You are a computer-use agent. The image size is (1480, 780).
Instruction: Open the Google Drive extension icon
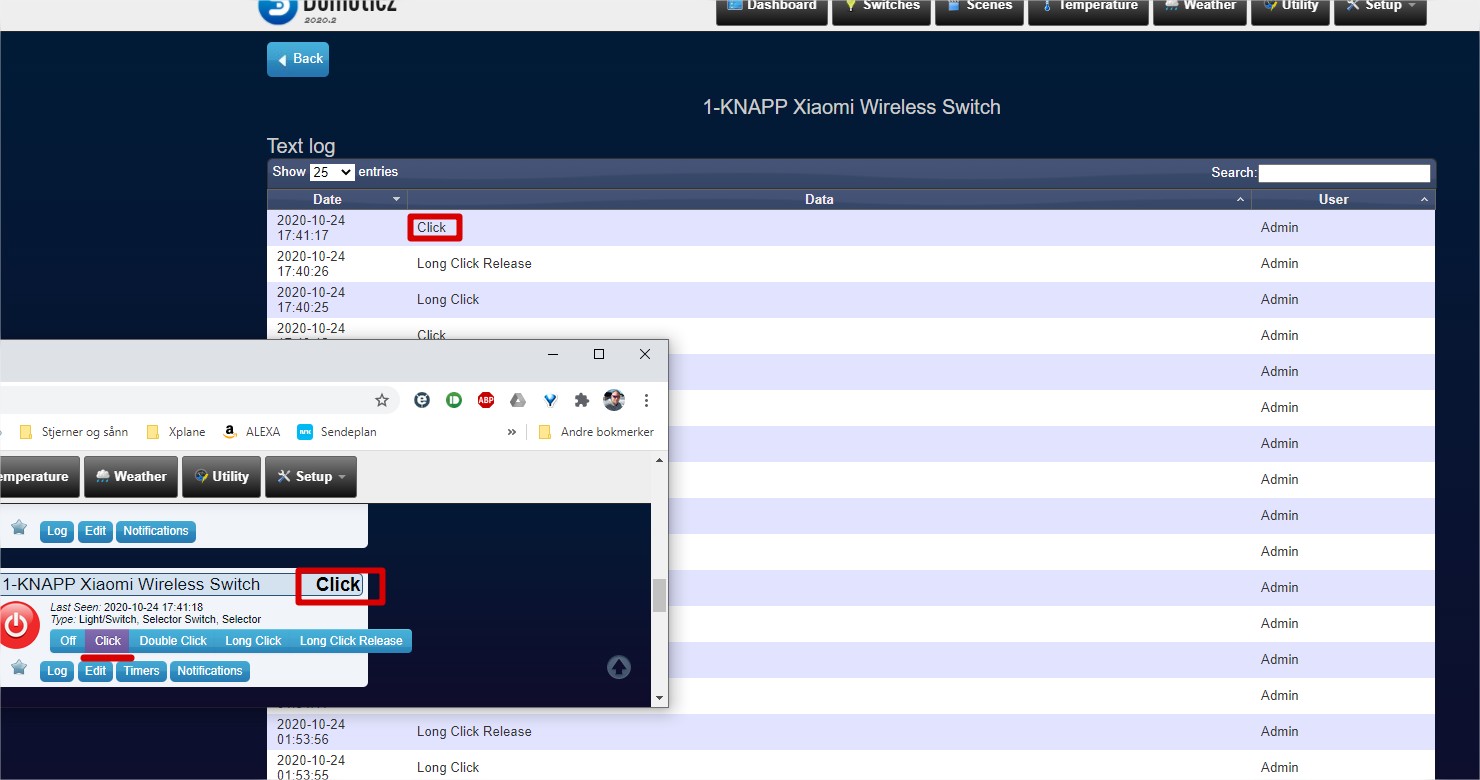pyautogui.click(x=518, y=400)
